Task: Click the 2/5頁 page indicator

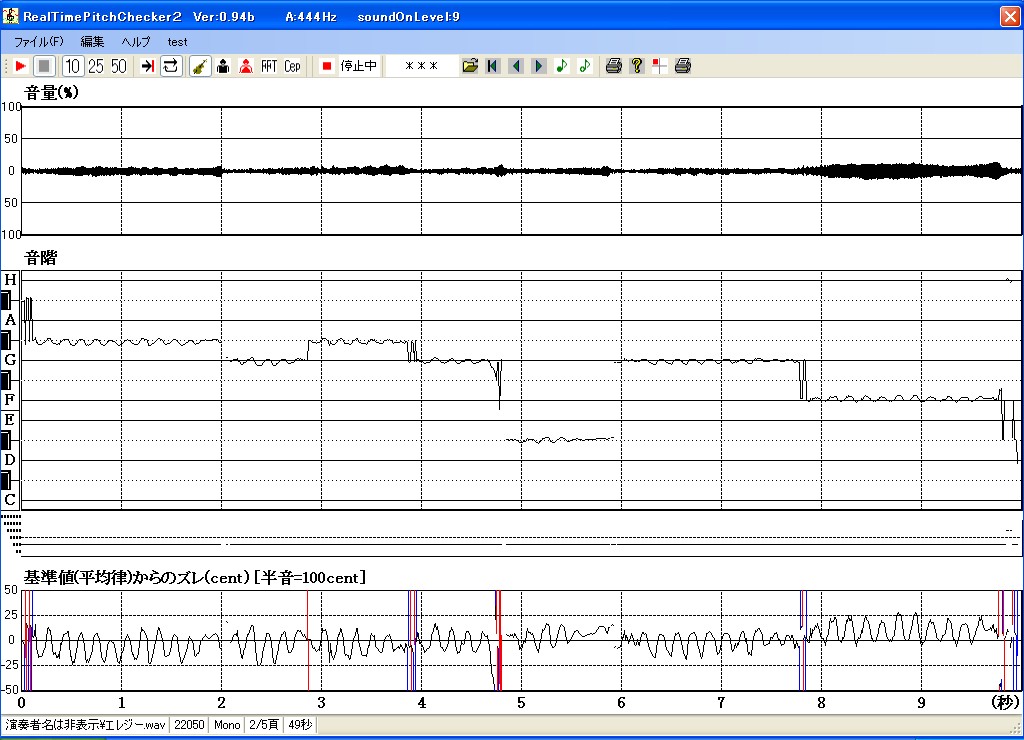Action: pos(264,724)
